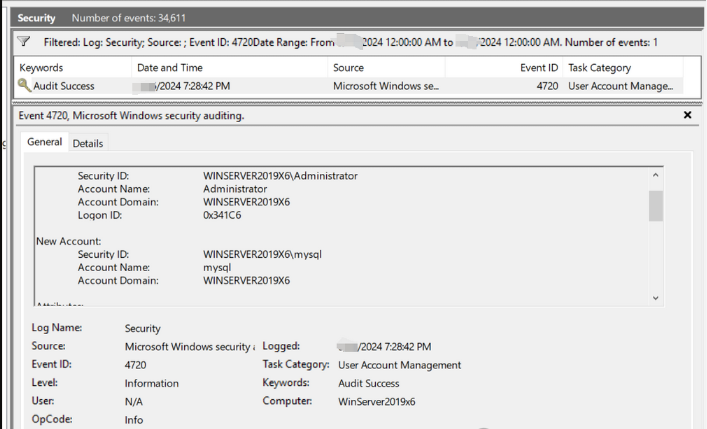
Task: Click the Microsoft Windows se... source cell
Action: 386,86
